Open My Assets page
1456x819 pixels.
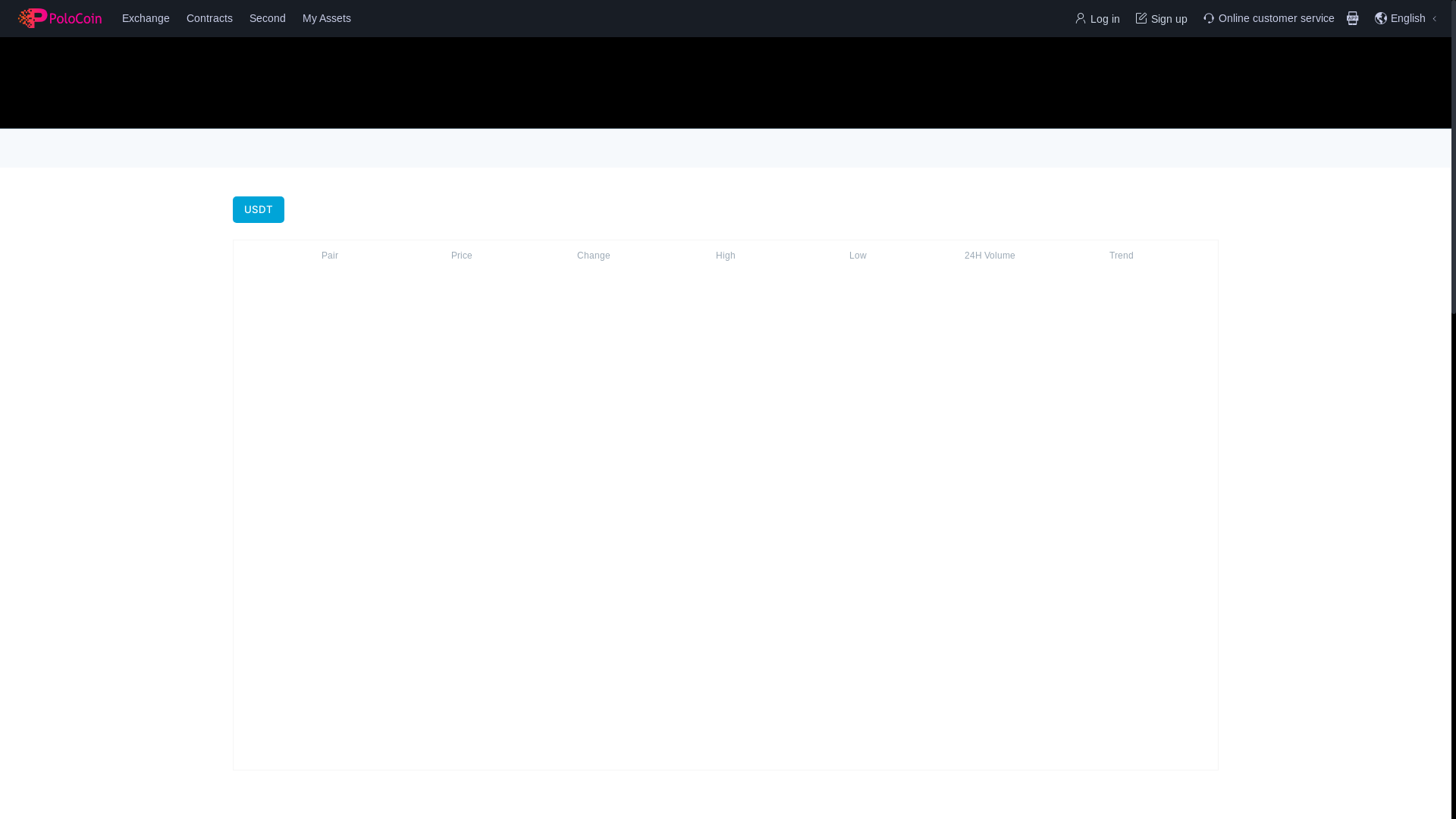[x=327, y=18]
